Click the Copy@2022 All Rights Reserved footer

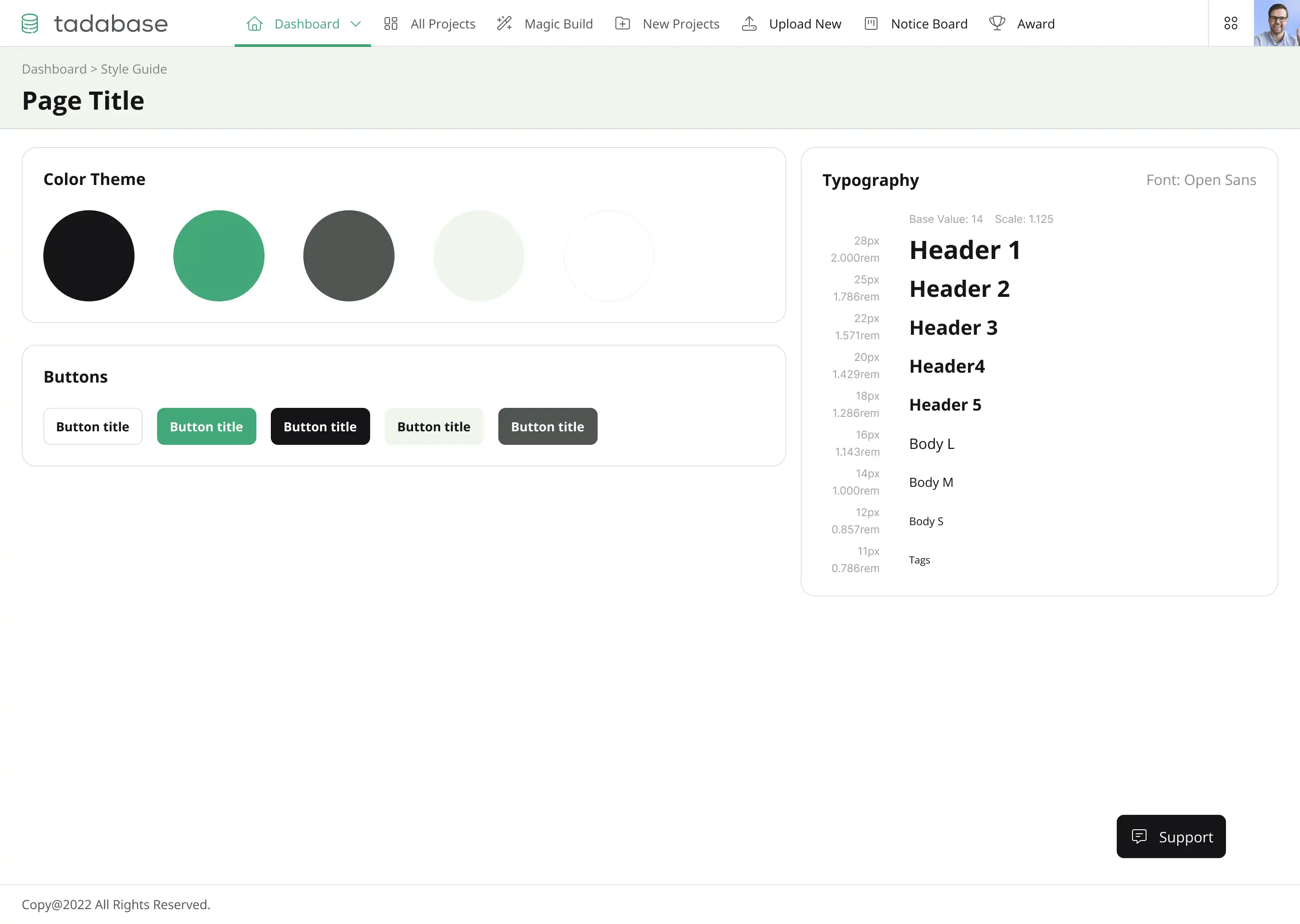point(116,904)
